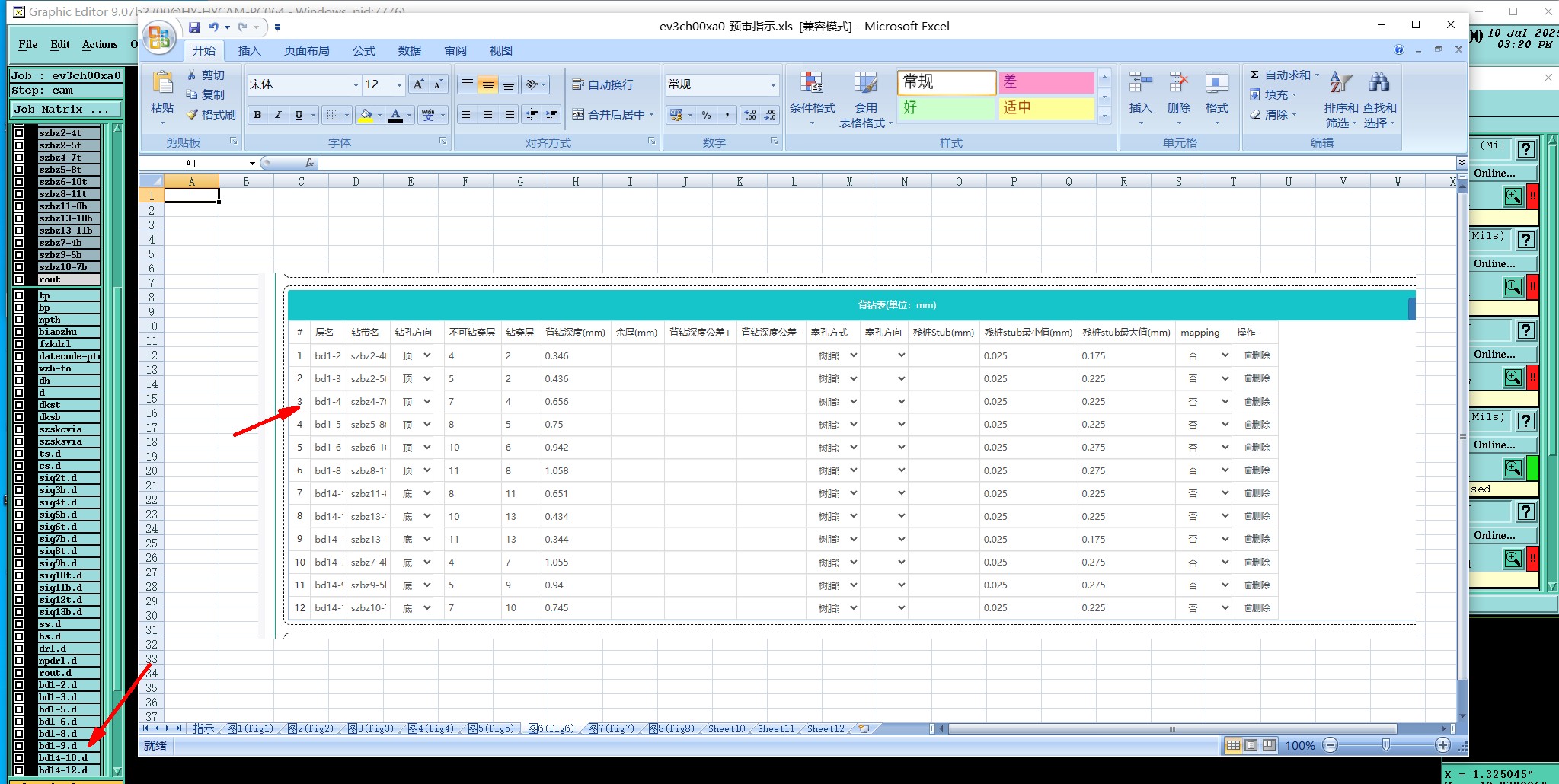Image resolution: width=1559 pixels, height=784 pixels.
Task: Switch to the Page Layout (页面布局) tab
Action: point(306,51)
